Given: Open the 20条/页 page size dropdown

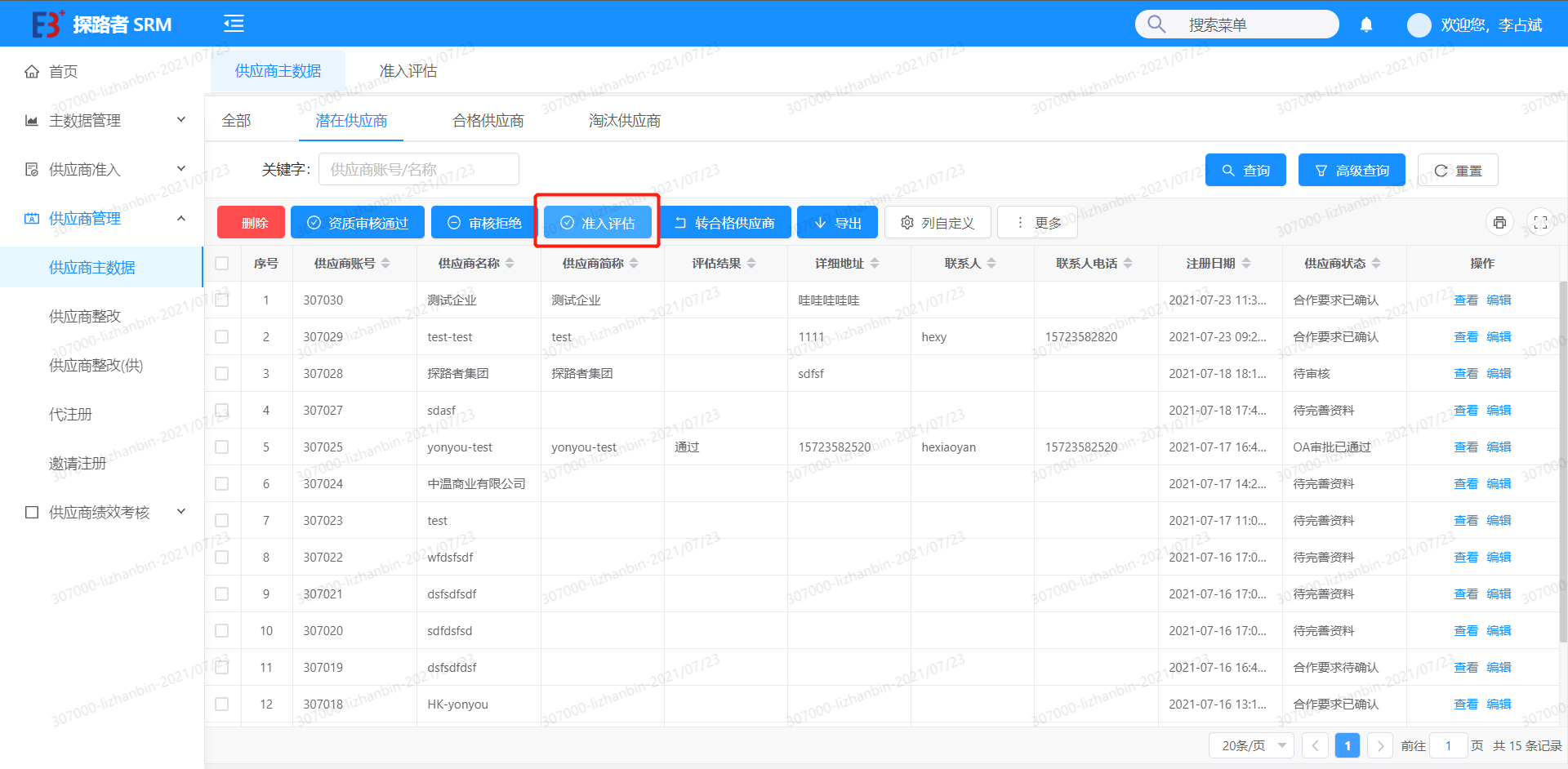Looking at the screenshot, I should pyautogui.click(x=1251, y=745).
